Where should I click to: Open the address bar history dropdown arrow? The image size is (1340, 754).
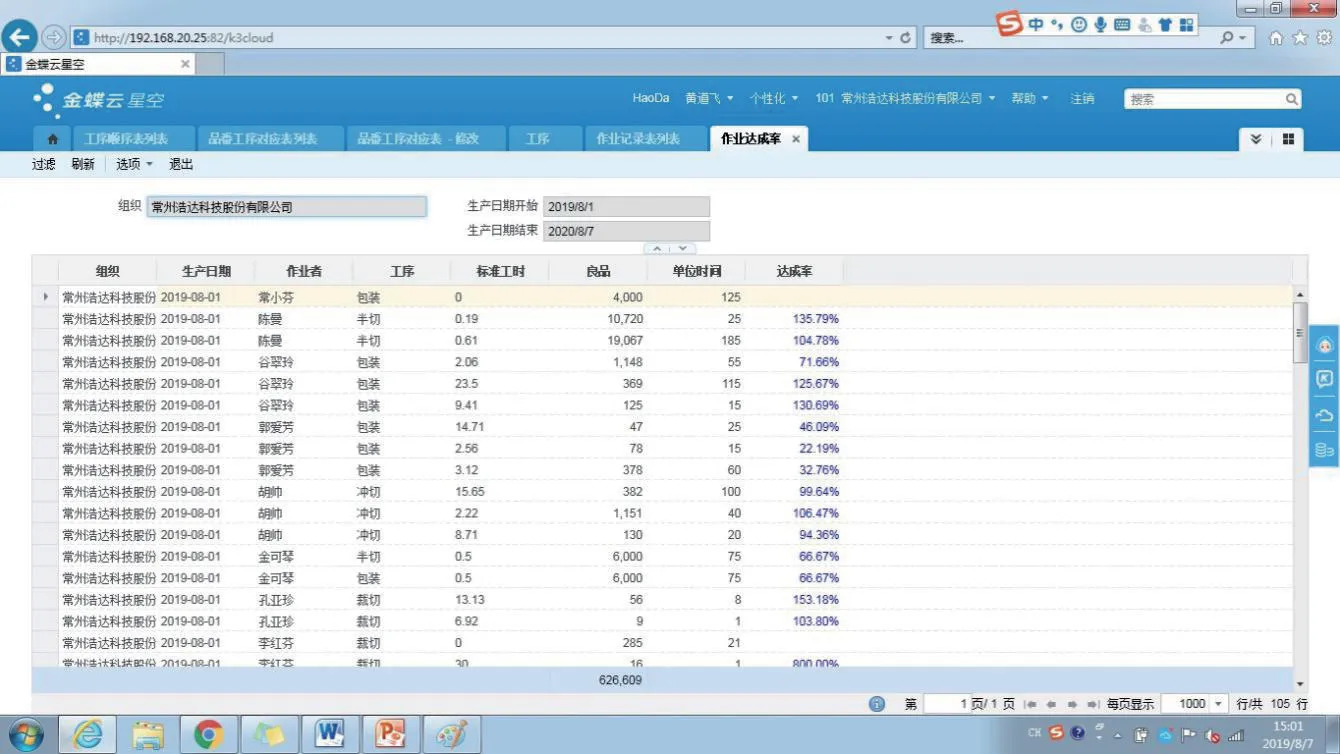click(889, 38)
